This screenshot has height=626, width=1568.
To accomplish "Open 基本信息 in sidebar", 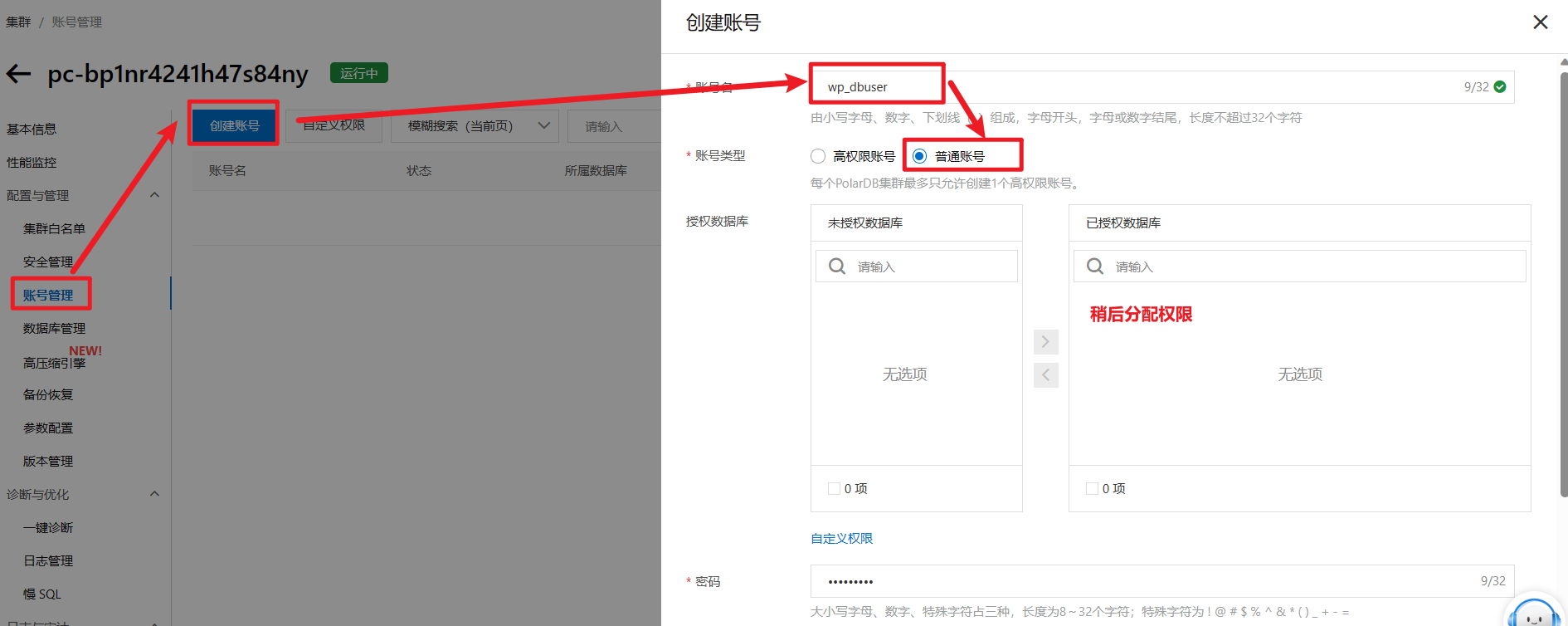I will click(x=32, y=129).
